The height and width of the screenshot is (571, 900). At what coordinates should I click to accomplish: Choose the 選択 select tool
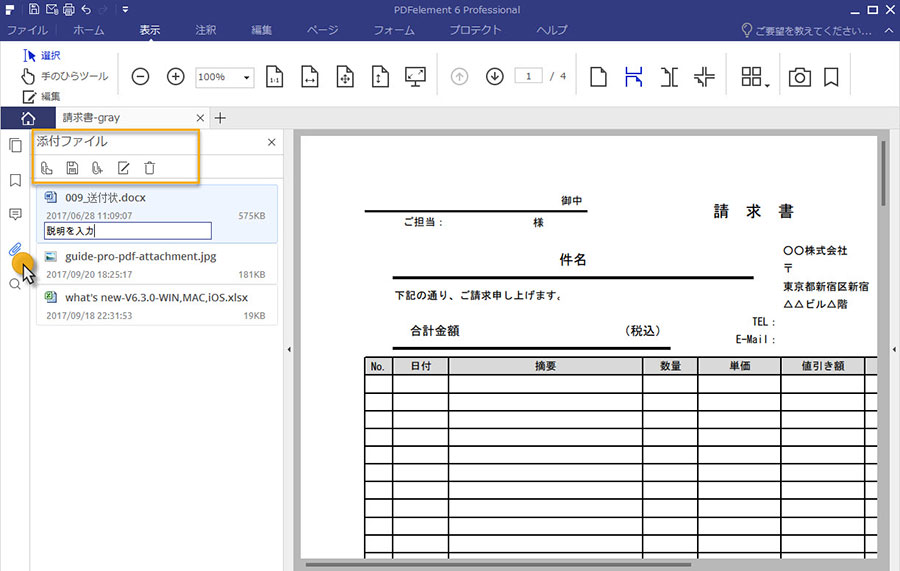click(42, 56)
